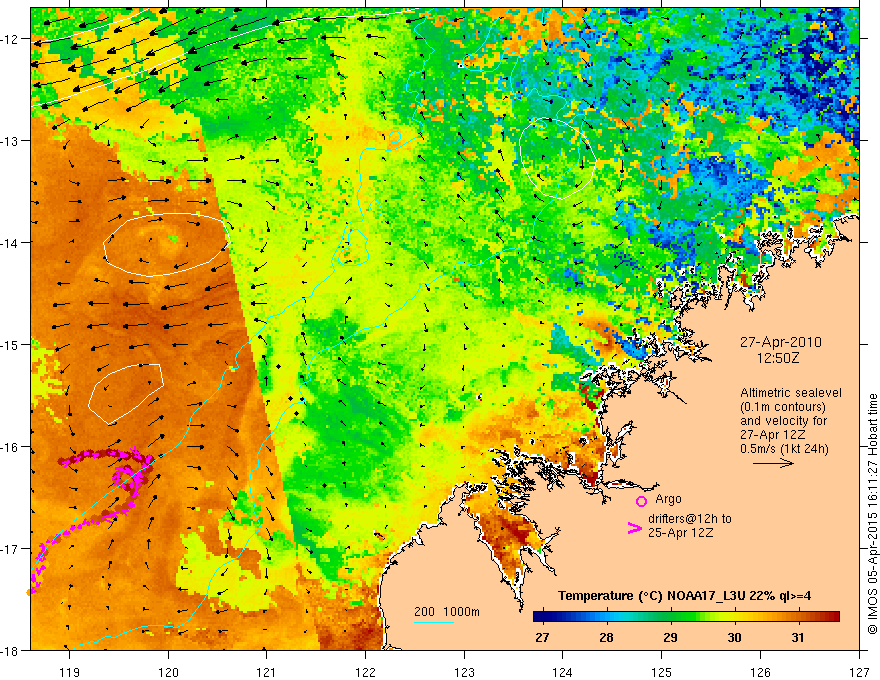Click latitude axis label '-16'
This screenshot has height=680, width=880.
point(10,447)
